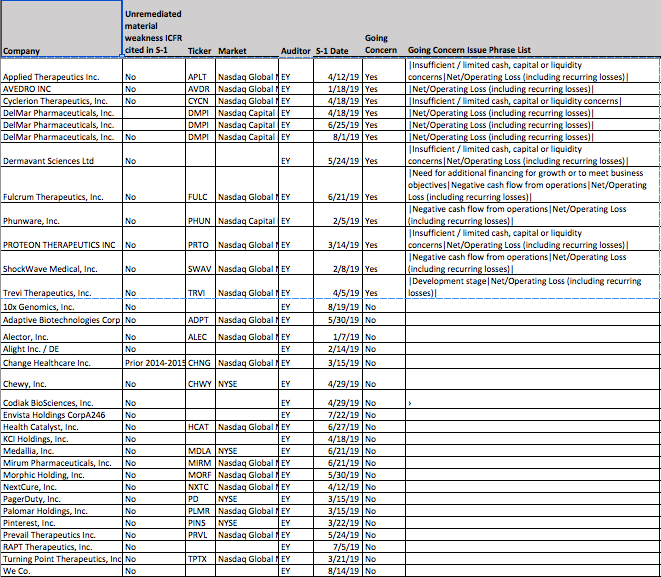Select the PROTEON THERAPEUTICS INC cell
Viewport: 661px width, 577px height.
pyautogui.click(x=62, y=239)
